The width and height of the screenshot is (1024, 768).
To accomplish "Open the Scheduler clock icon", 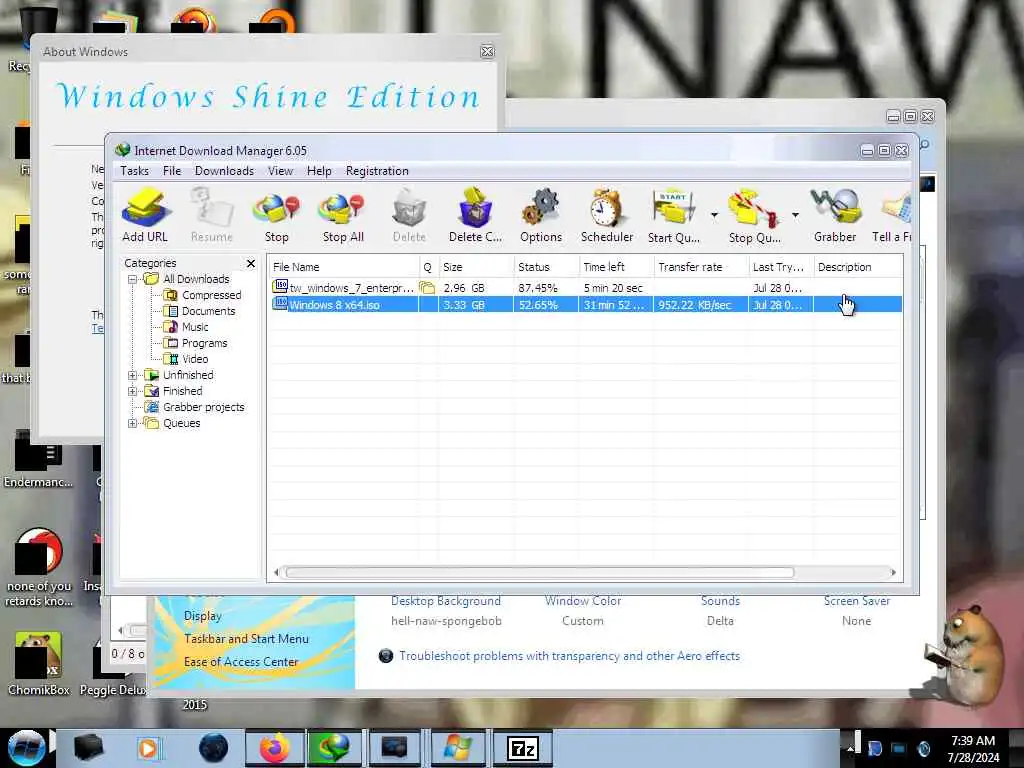I will pyautogui.click(x=607, y=216).
